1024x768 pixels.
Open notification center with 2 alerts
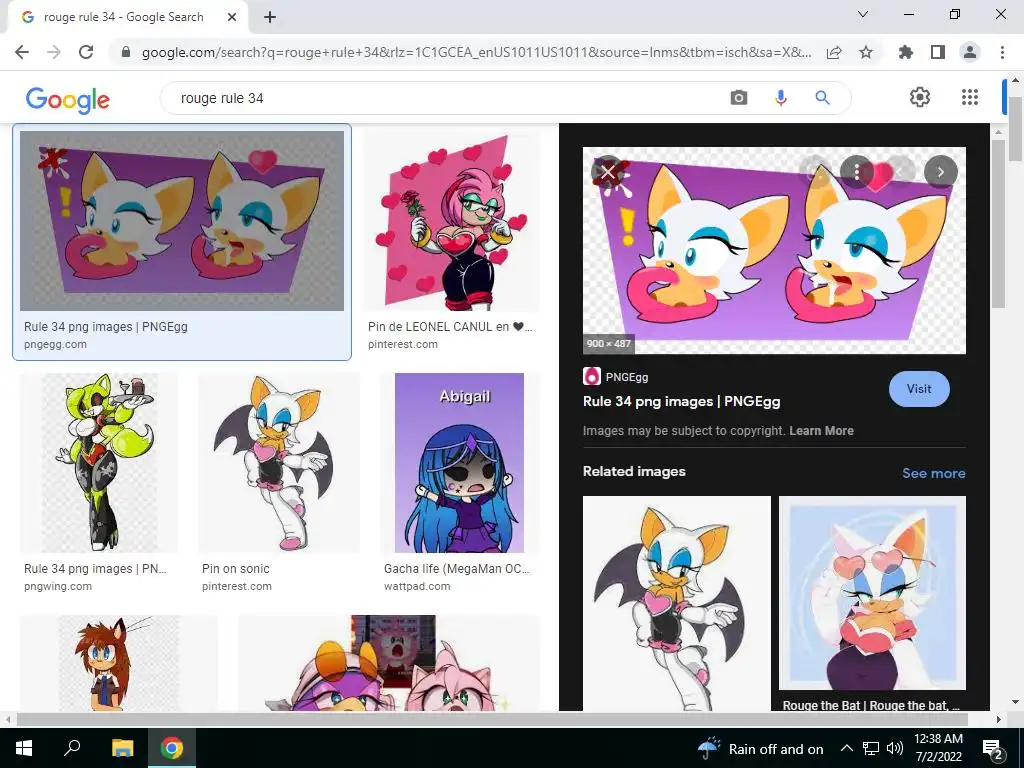click(x=993, y=749)
